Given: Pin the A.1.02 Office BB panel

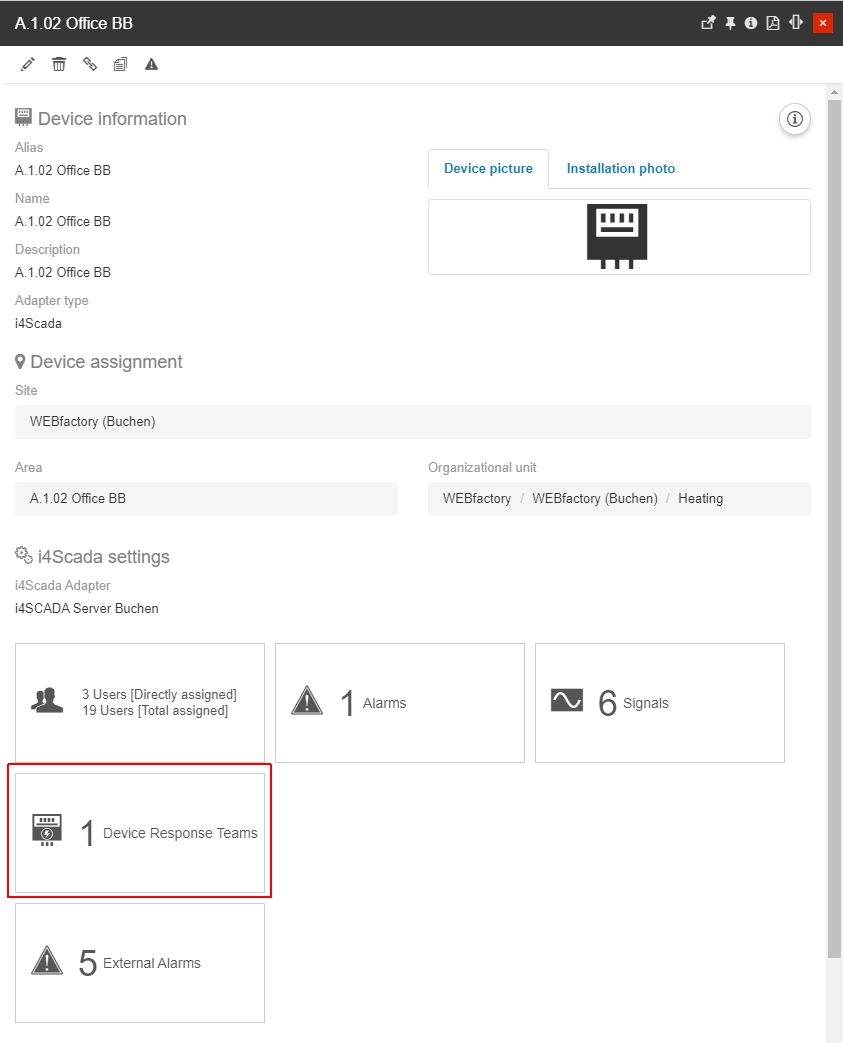Looking at the screenshot, I should pyautogui.click(x=730, y=23).
